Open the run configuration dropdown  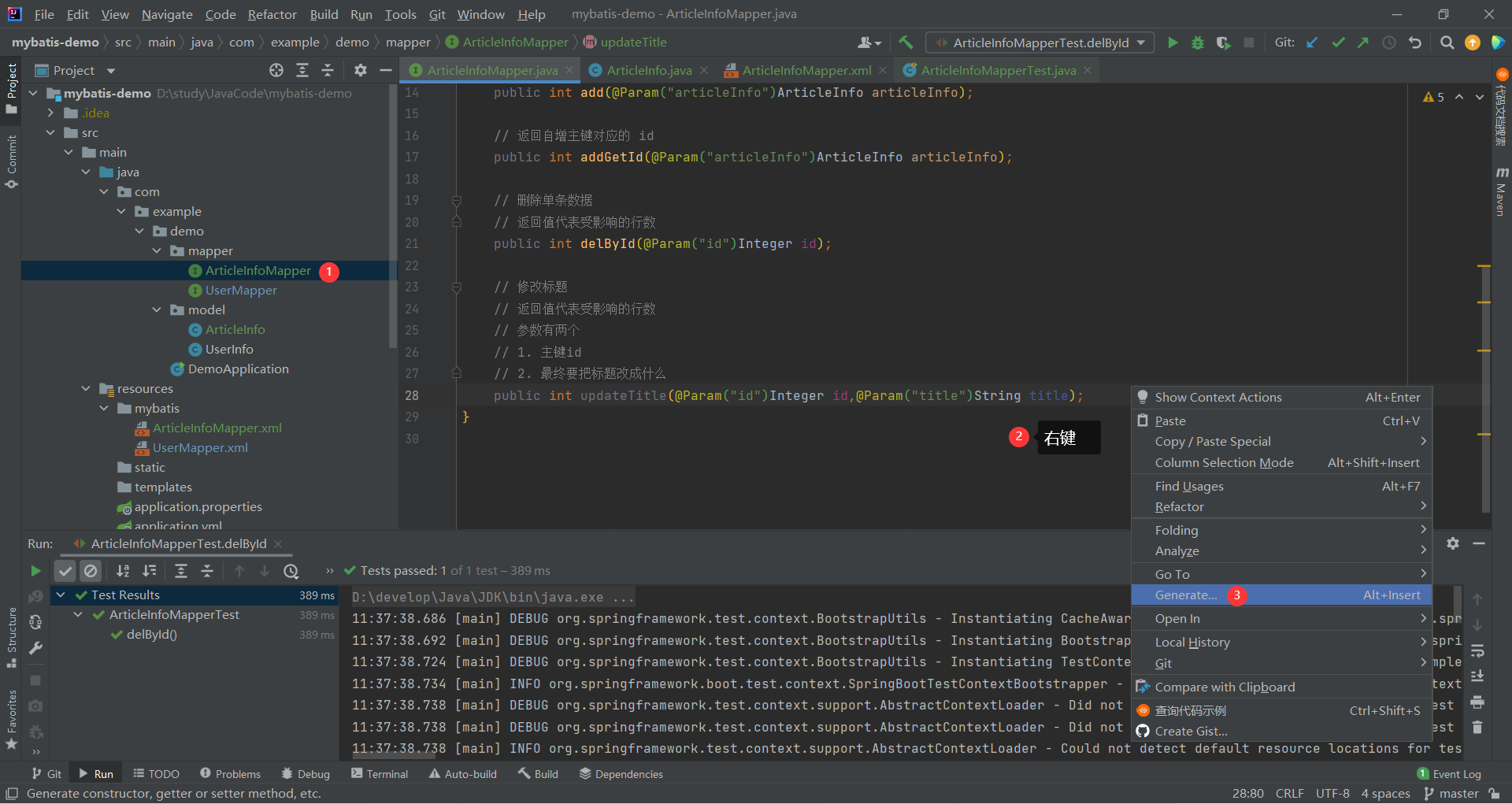[x=1040, y=43]
